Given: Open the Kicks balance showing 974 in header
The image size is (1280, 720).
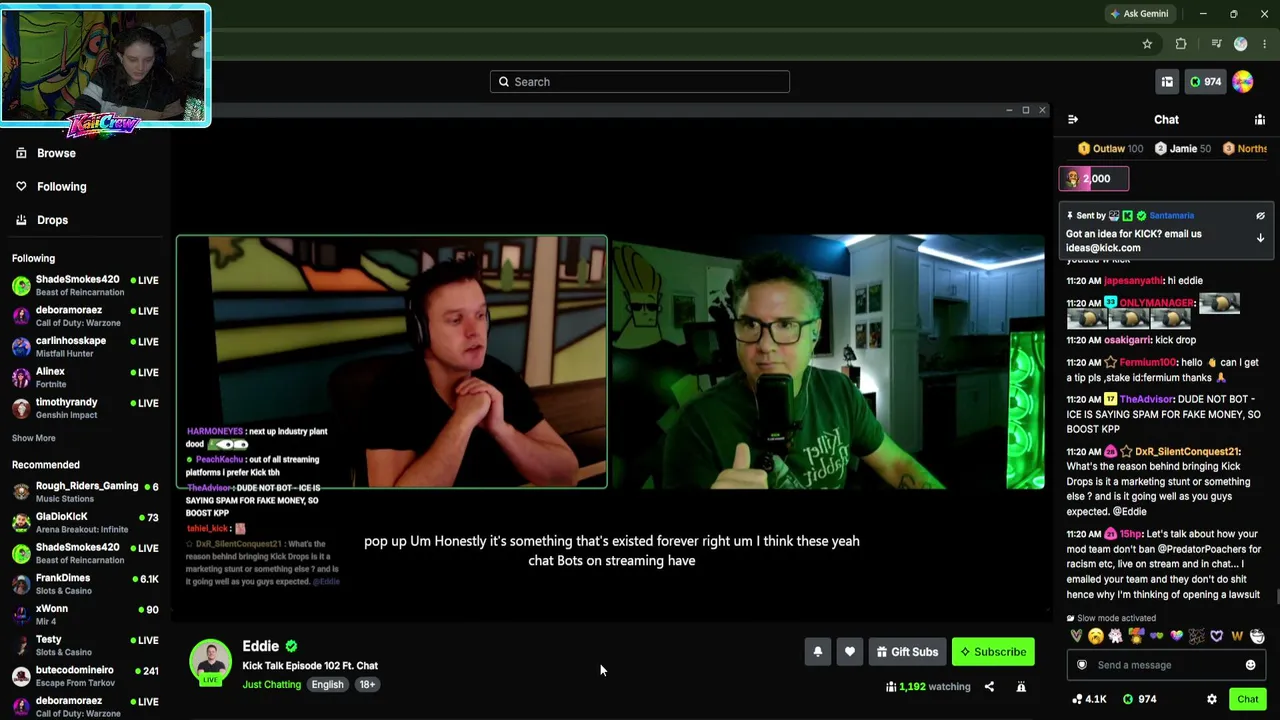Looking at the screenshot, I should pyautogui.click(x=1205, y=82).
